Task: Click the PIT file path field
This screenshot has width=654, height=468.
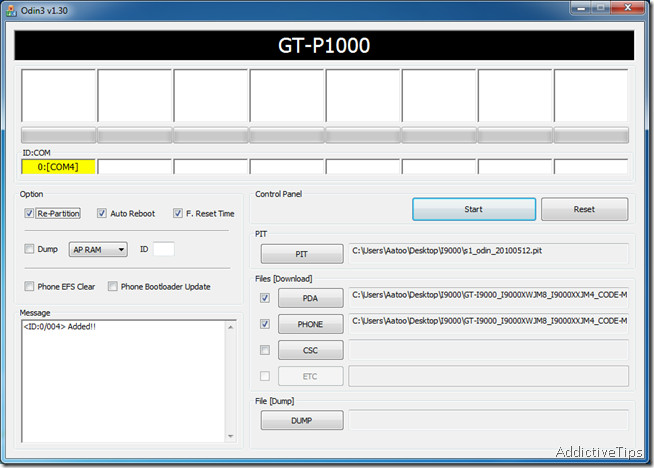Action: click(488, 254)
